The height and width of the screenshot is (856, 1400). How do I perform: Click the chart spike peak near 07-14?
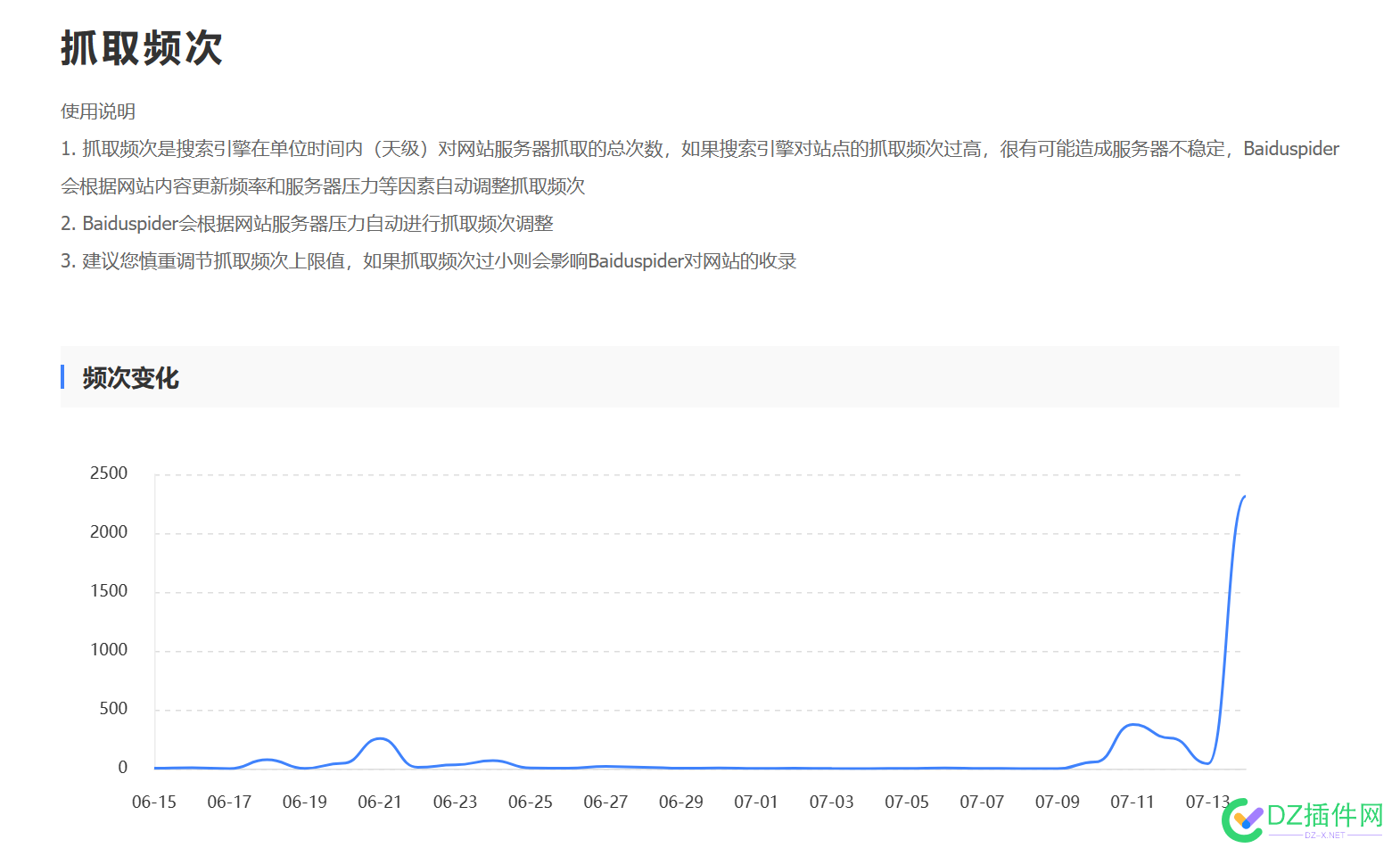(x=1244, y=497)
